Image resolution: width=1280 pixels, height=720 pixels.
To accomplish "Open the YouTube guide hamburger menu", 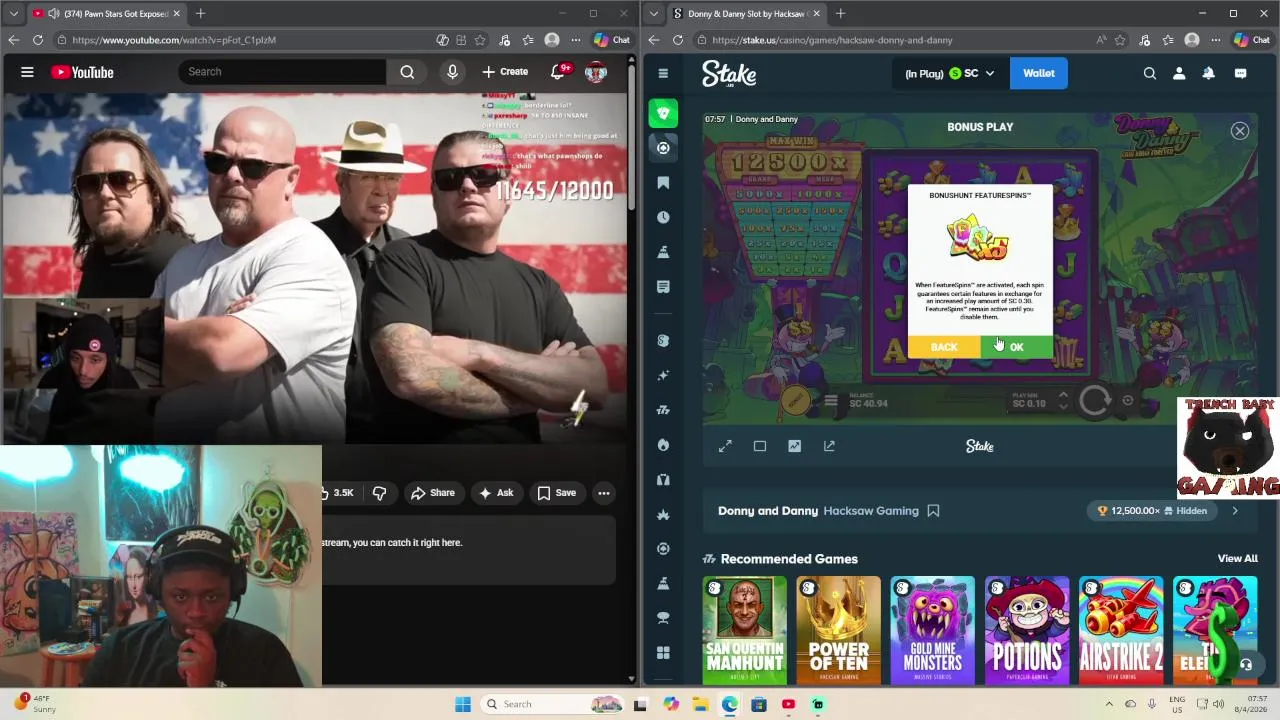I will [x=27, y=72].
